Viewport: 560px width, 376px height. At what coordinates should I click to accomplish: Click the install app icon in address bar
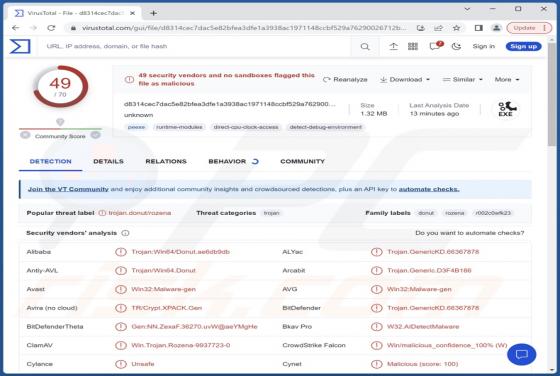point(421,28)
